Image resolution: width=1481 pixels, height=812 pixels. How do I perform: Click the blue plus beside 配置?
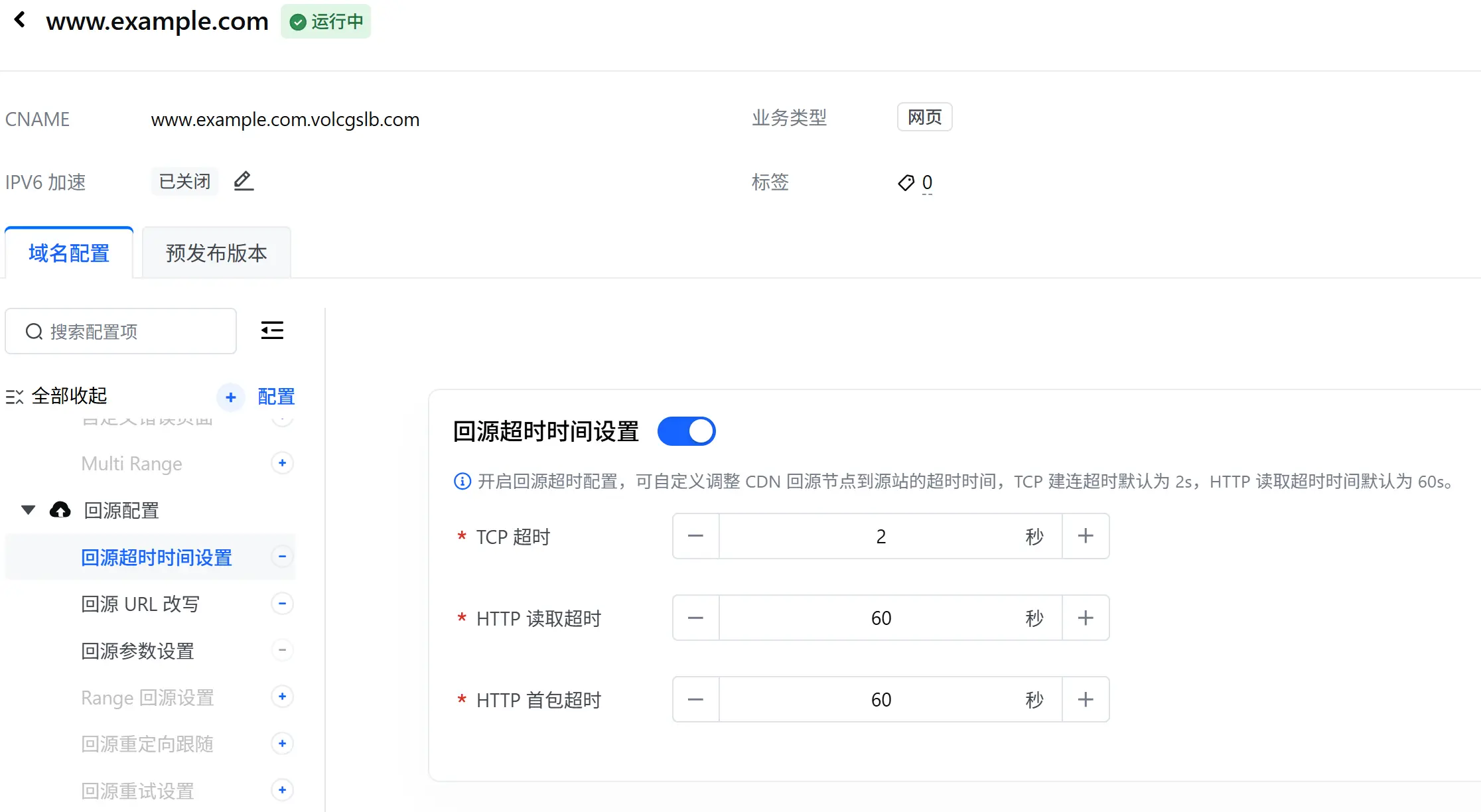click(x=231, y=397)
